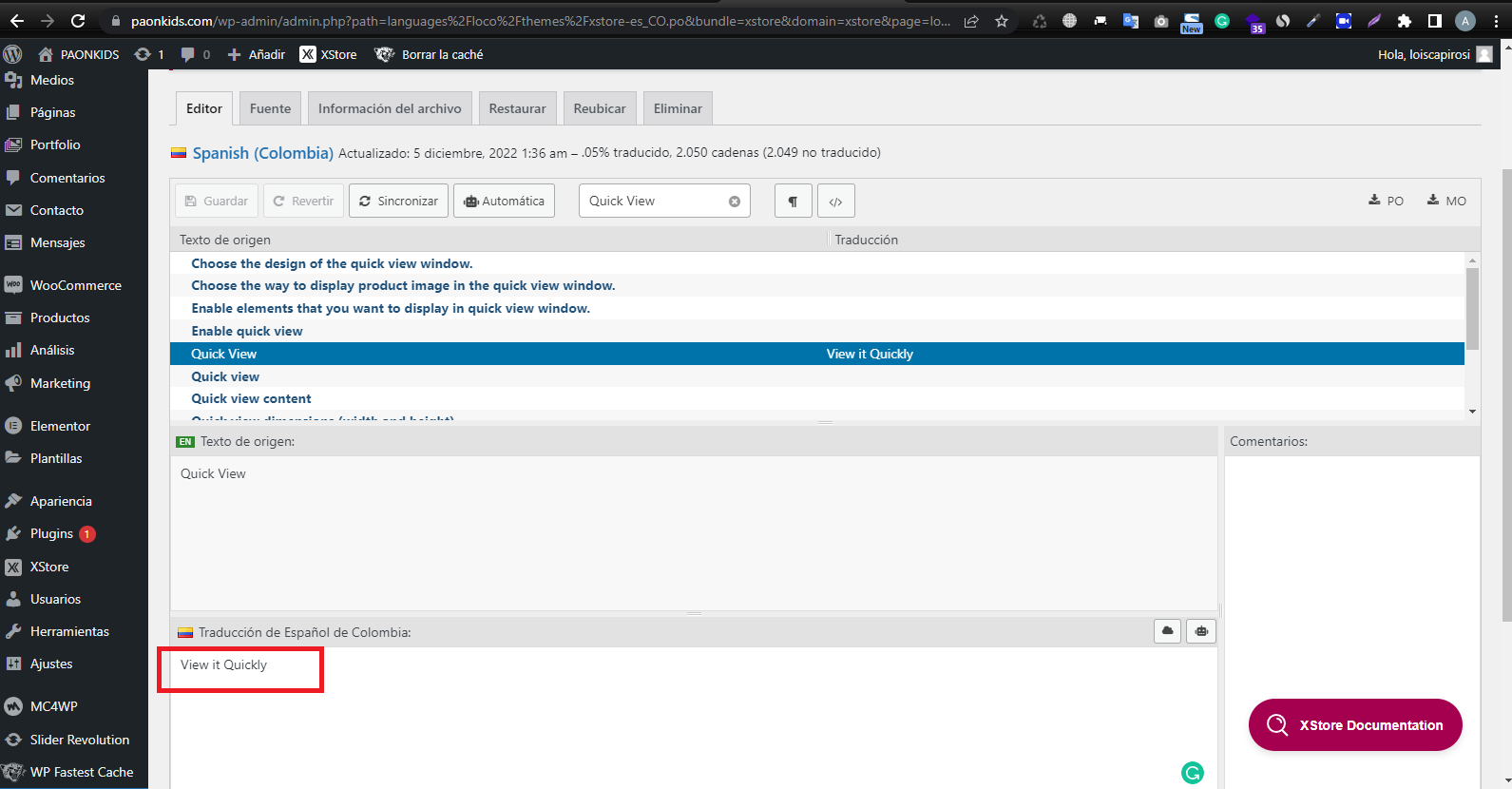Click the 'View it Quickly' translation field
The image size is (1512, 789).
(694, 718)
